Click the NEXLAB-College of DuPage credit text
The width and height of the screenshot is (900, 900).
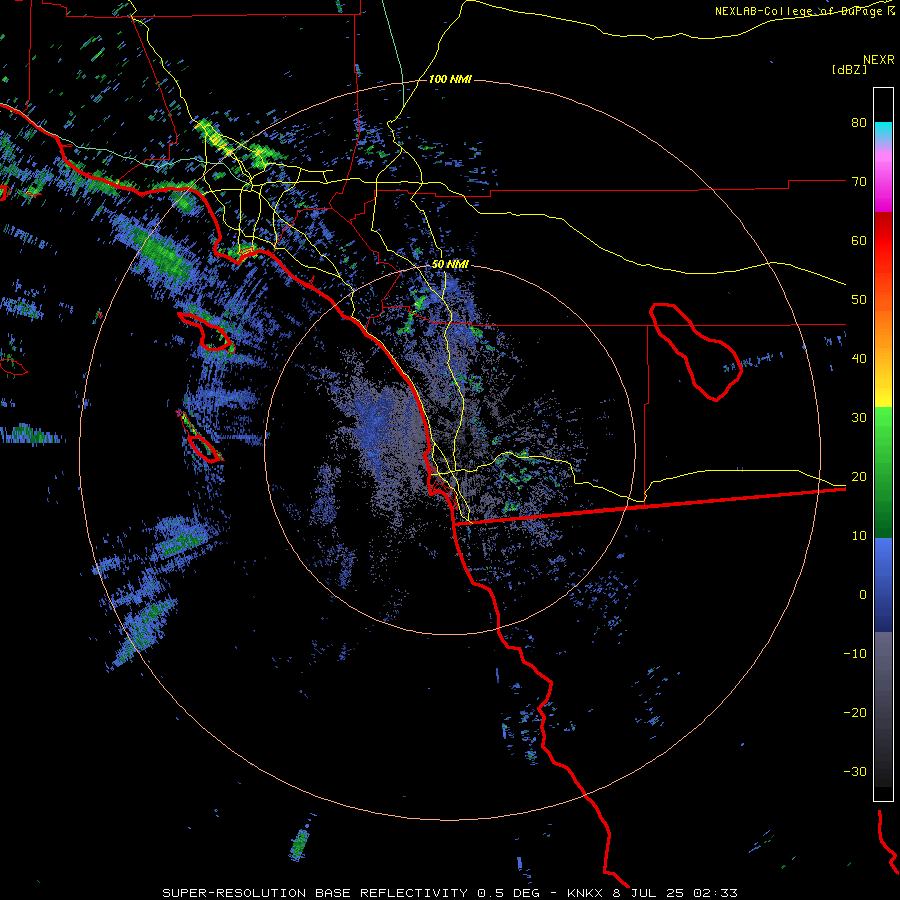pos(805,11)
